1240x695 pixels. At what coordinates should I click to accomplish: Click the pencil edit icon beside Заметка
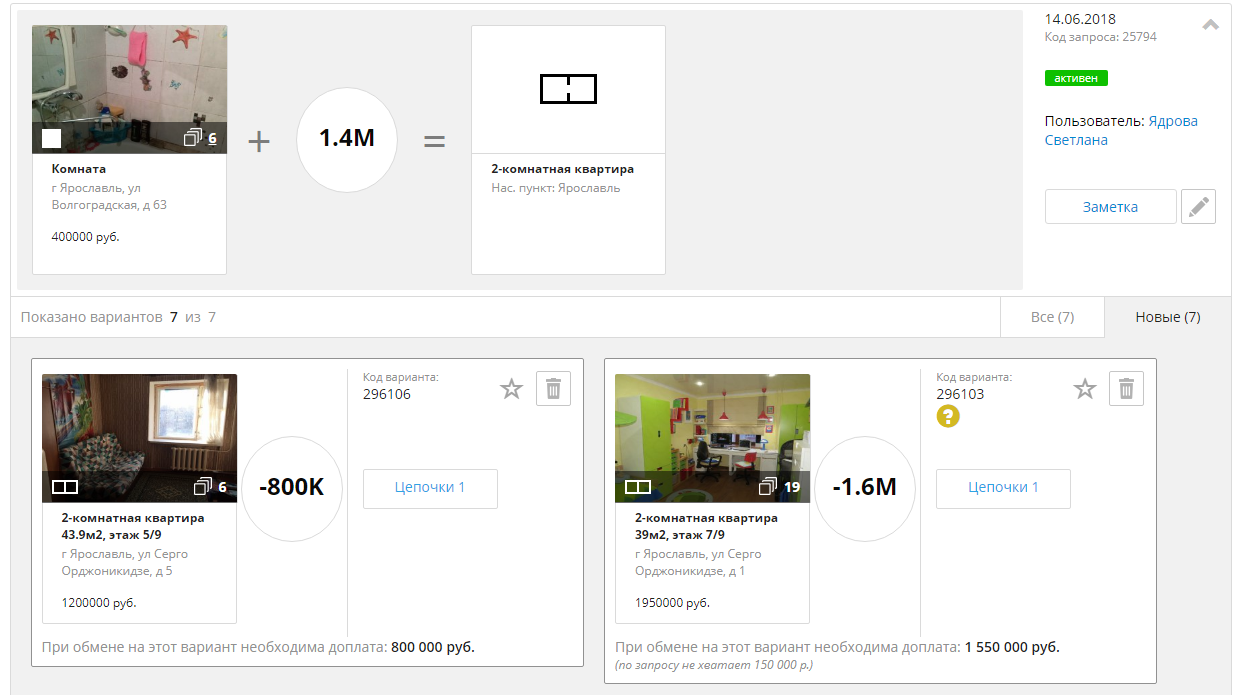(x=1198, y=207)
